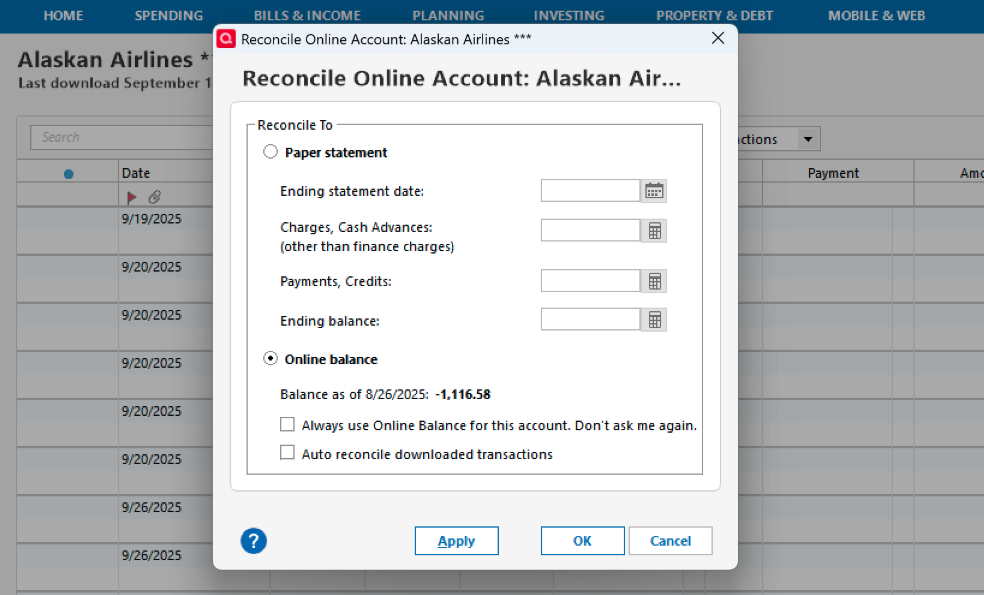Click the Ending statement date input field
The width and height of the screenshot is (984, 595).
coord(591,191)
